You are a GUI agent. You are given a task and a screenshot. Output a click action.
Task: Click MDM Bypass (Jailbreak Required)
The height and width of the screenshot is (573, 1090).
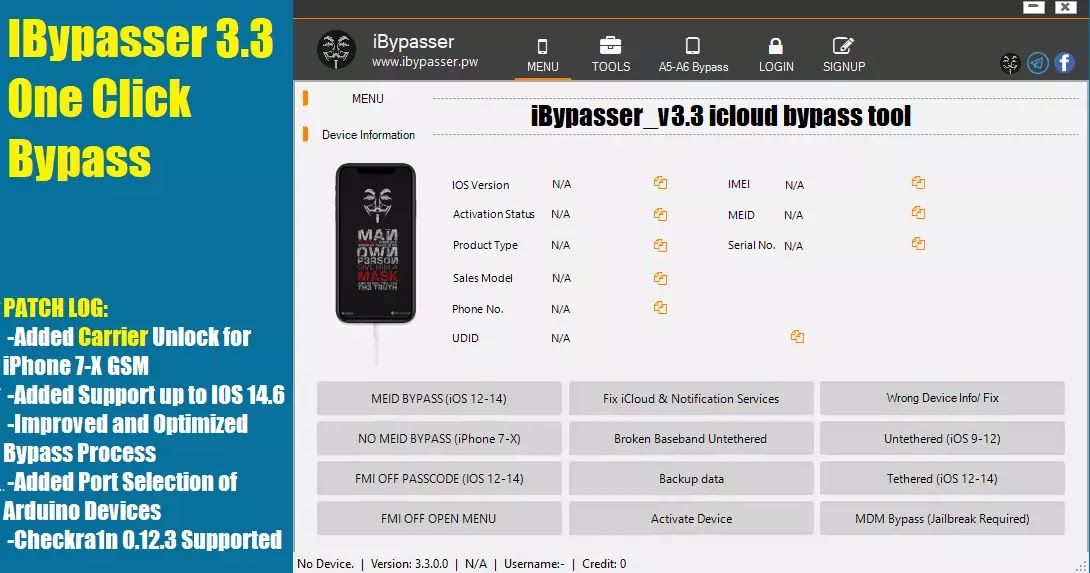(942, 519)
